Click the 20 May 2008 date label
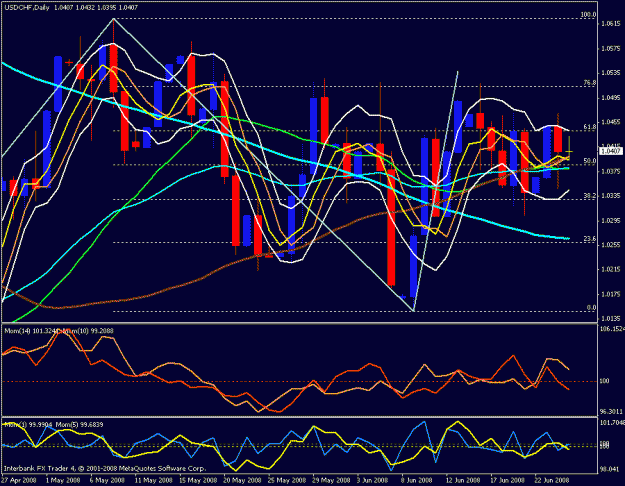The height and width of the screenshot is (486, 625). pyautogui.click(x=241, y=480)
